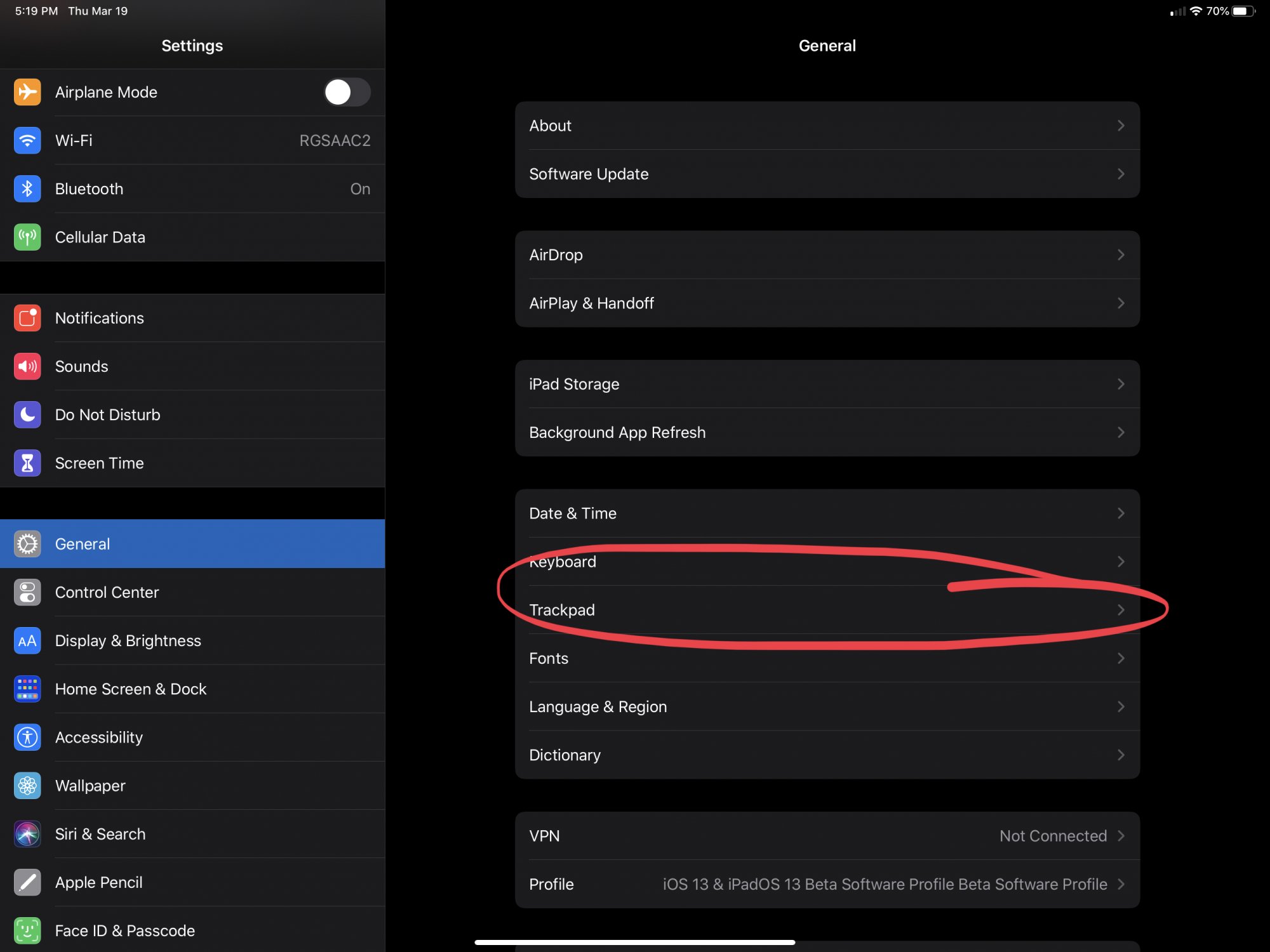The image size is (1270, 952).
Task: Open Apple Pencil settings
Action: (x=192, y=882)
